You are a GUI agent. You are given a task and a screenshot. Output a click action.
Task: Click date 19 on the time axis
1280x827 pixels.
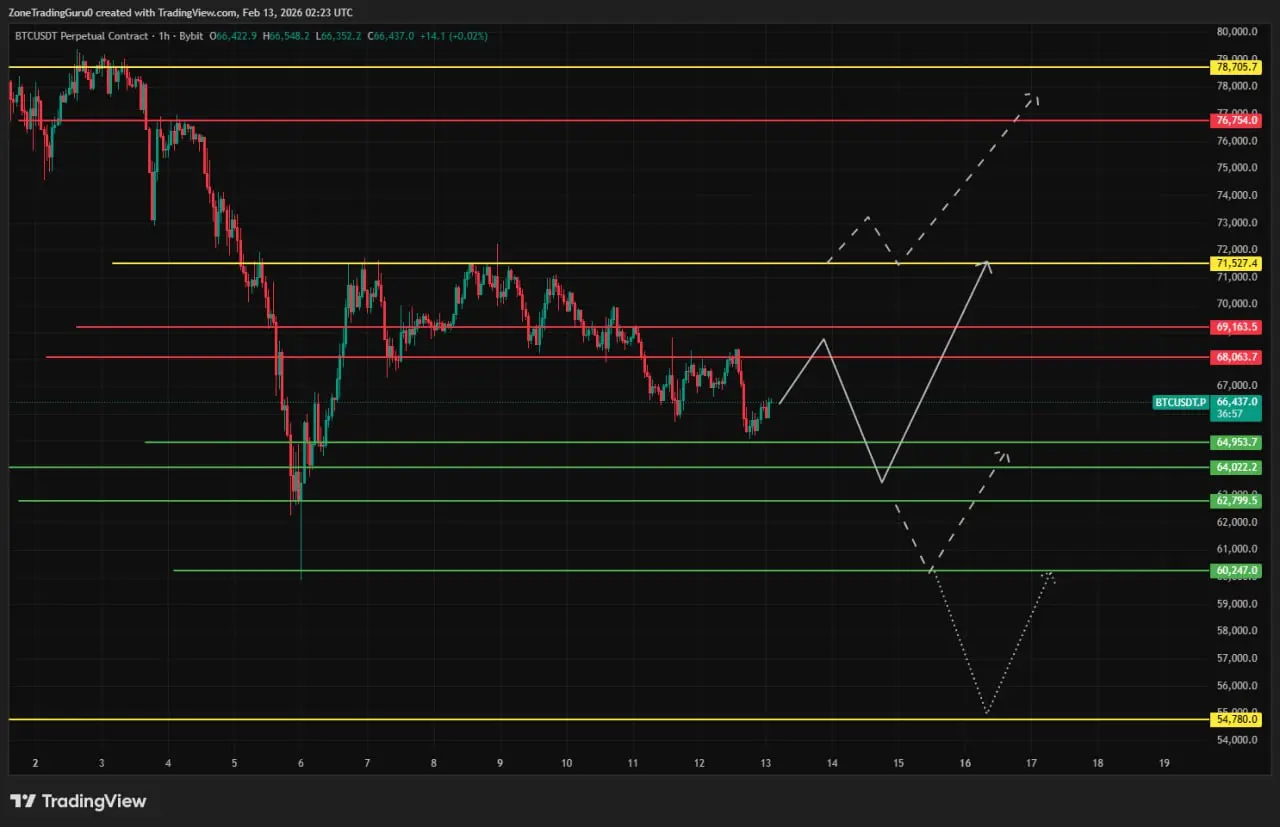coord(1164,763)
